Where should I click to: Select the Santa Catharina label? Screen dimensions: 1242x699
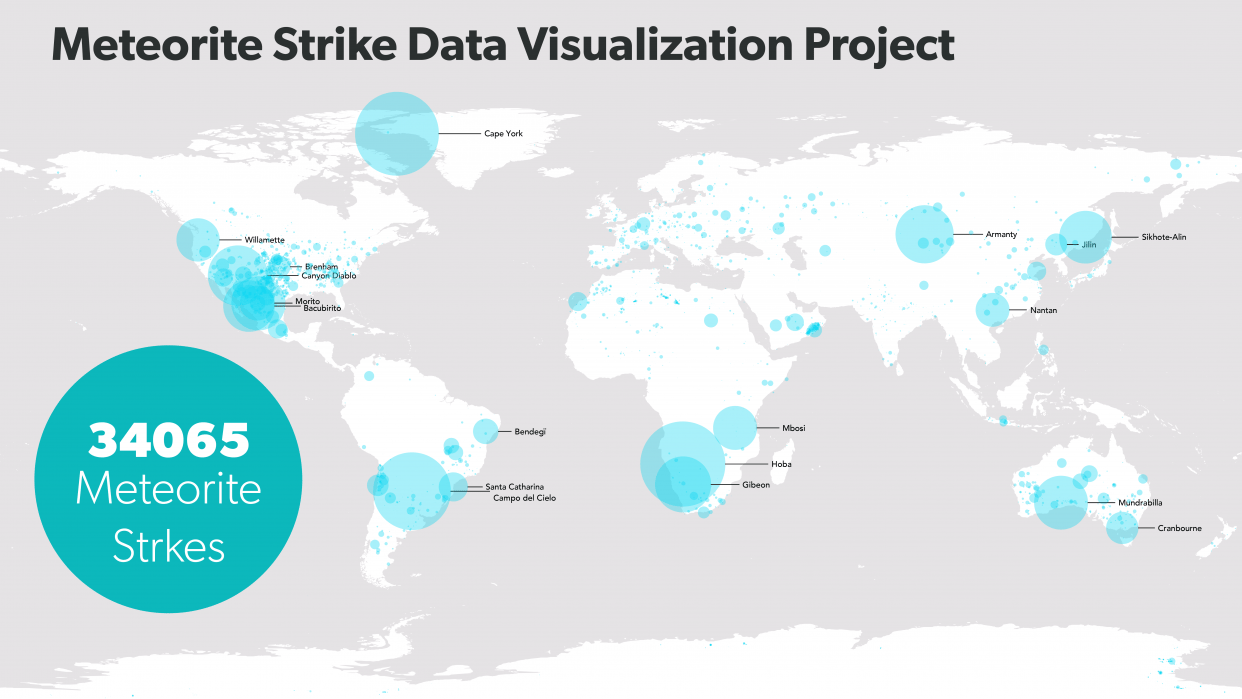click(516, 486)
